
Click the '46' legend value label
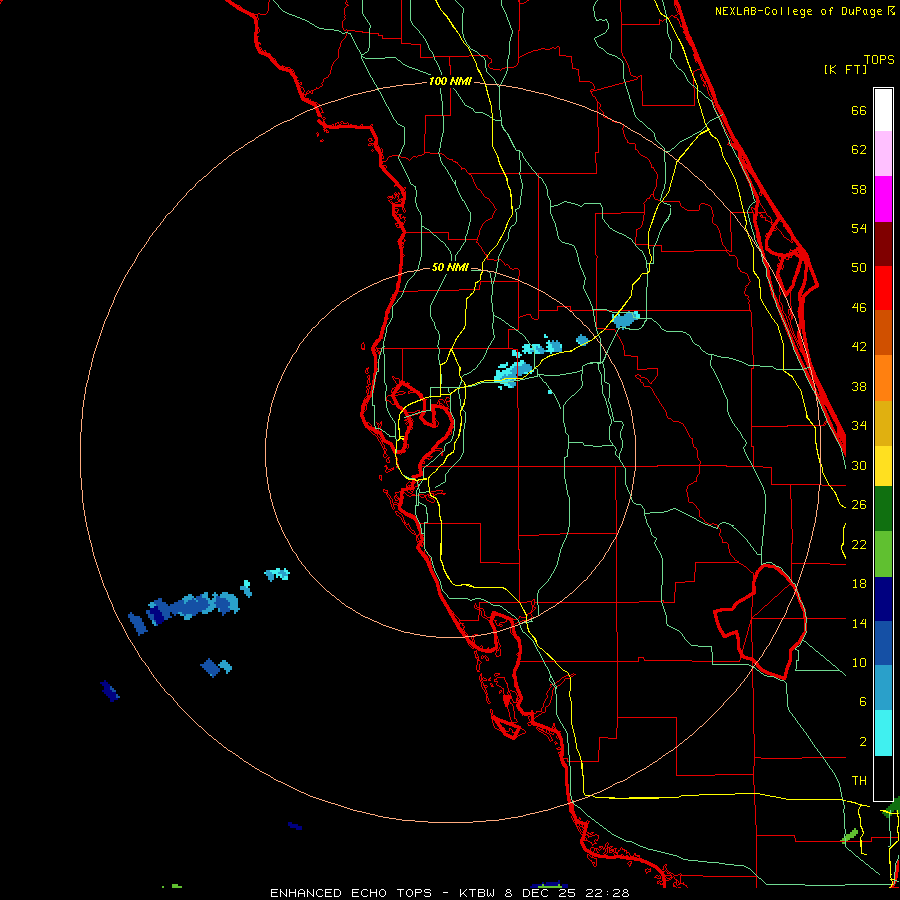coord(859,308)
